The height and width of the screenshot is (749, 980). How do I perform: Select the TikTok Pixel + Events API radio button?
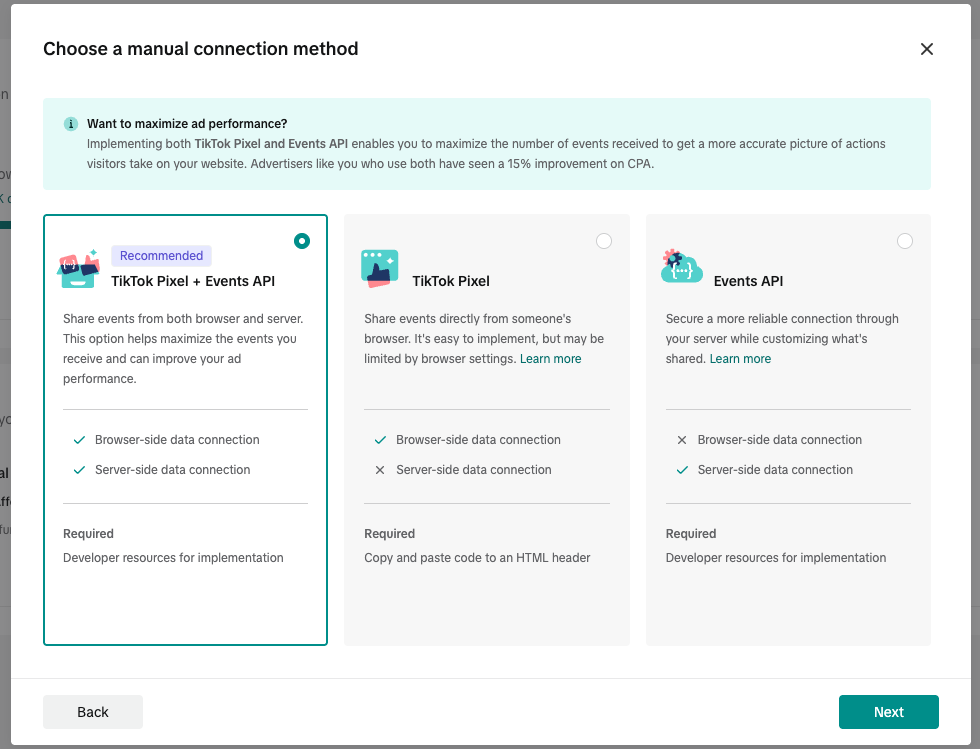click(x=302, y=241)
